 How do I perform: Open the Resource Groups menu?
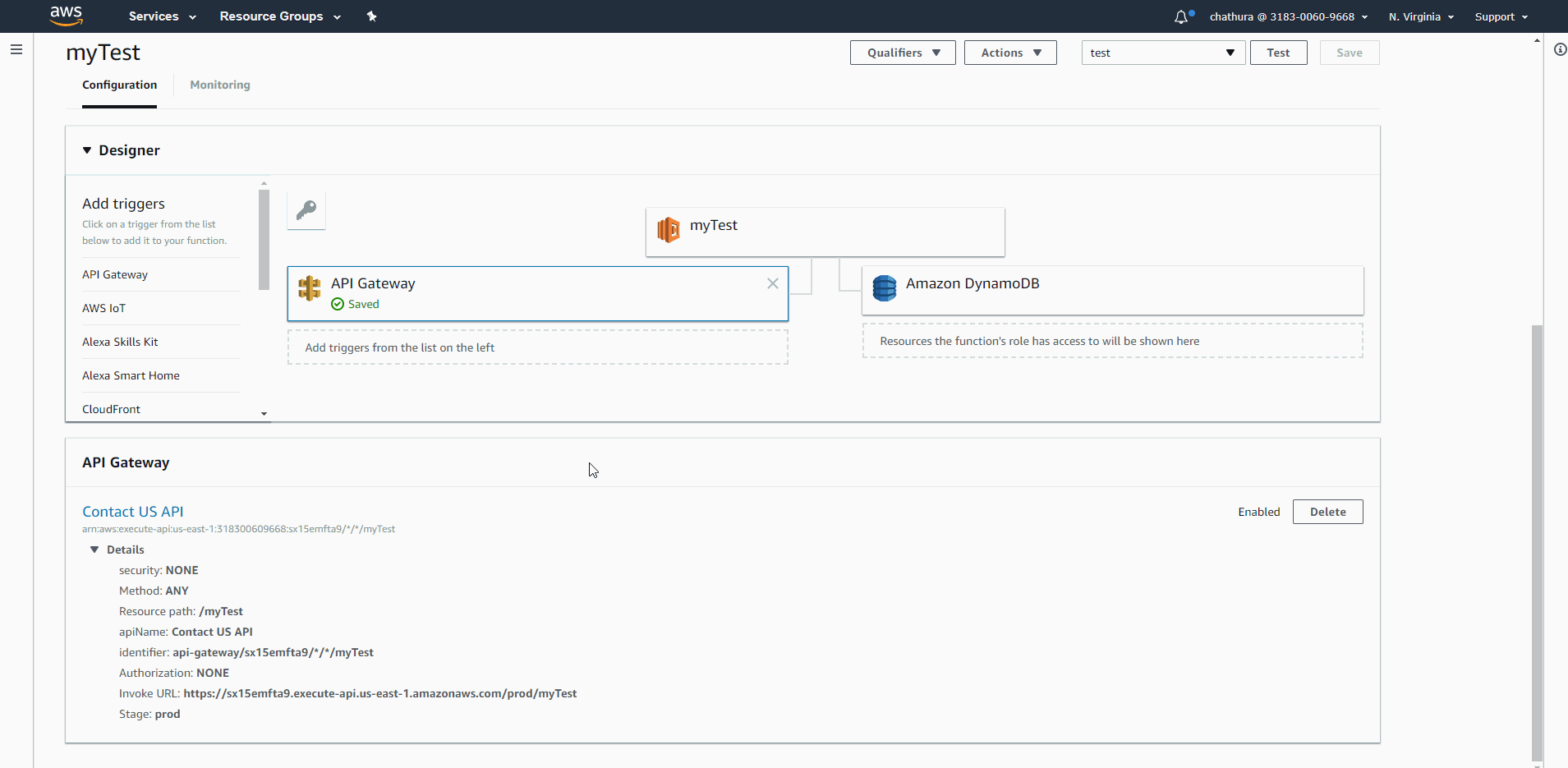click(280, 16)
